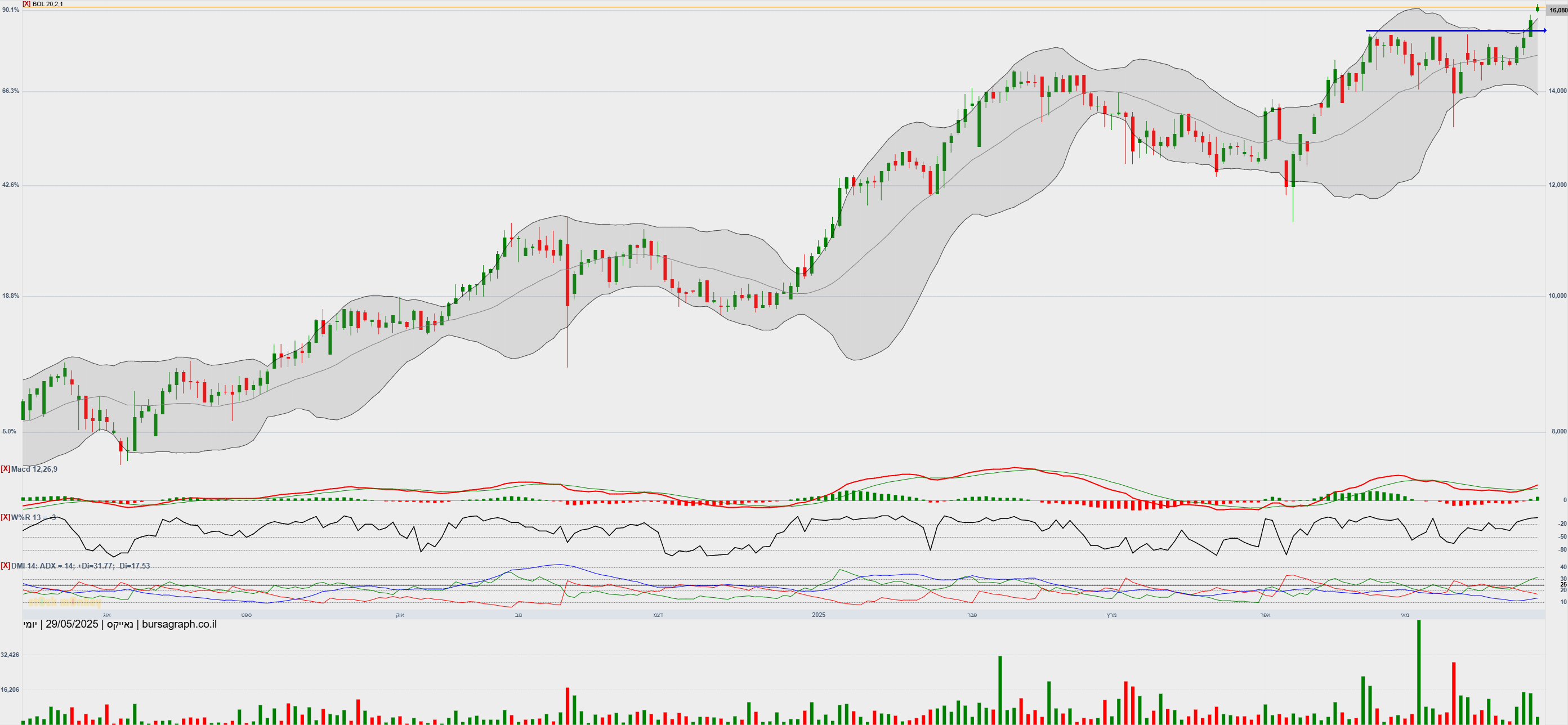Viewport: 1568px width, 725px height.
Task: Select the מרץ month label on timeline
Action: (x=1111, y=615)
